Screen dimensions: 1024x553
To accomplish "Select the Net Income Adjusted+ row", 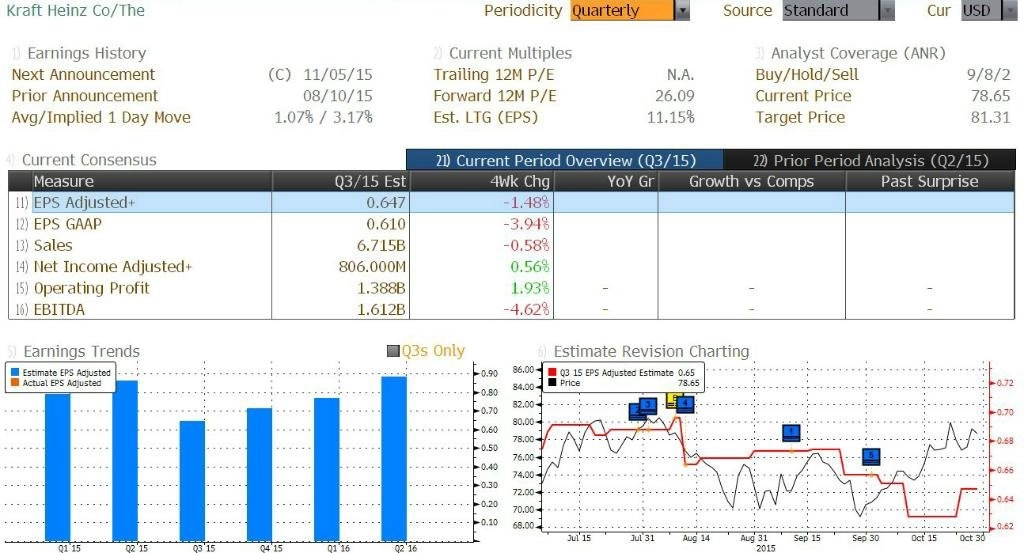I will [x=511, y=266].
